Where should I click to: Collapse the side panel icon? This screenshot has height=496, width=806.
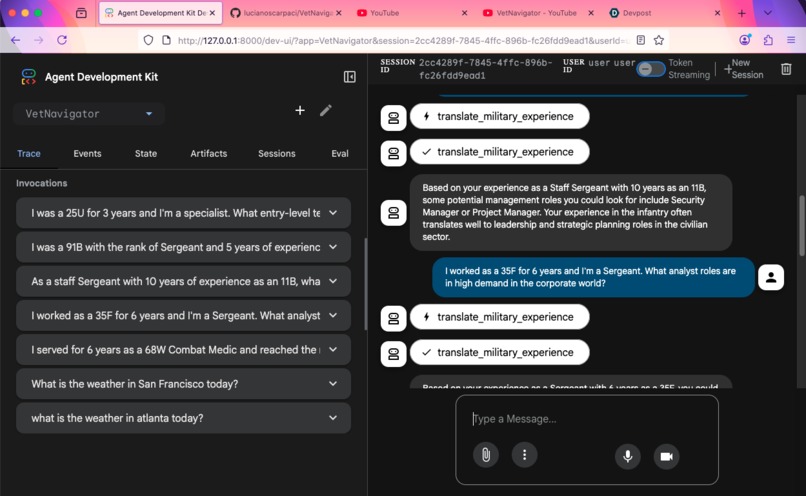(x=350, y=77)
